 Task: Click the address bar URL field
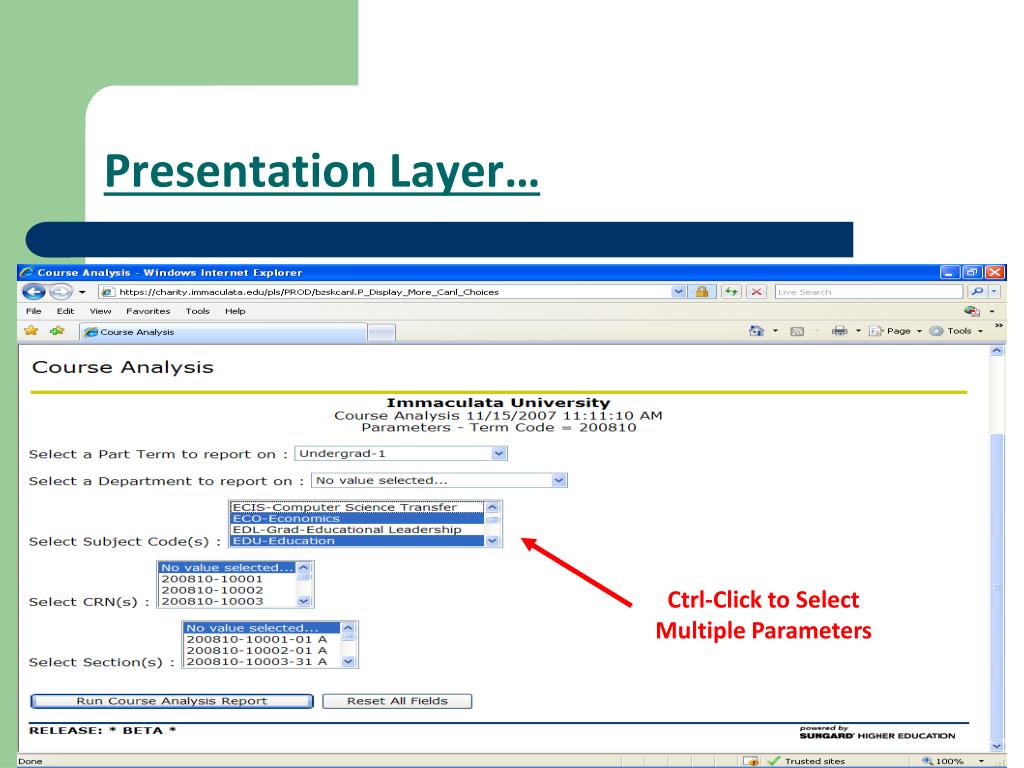(385, 292)
